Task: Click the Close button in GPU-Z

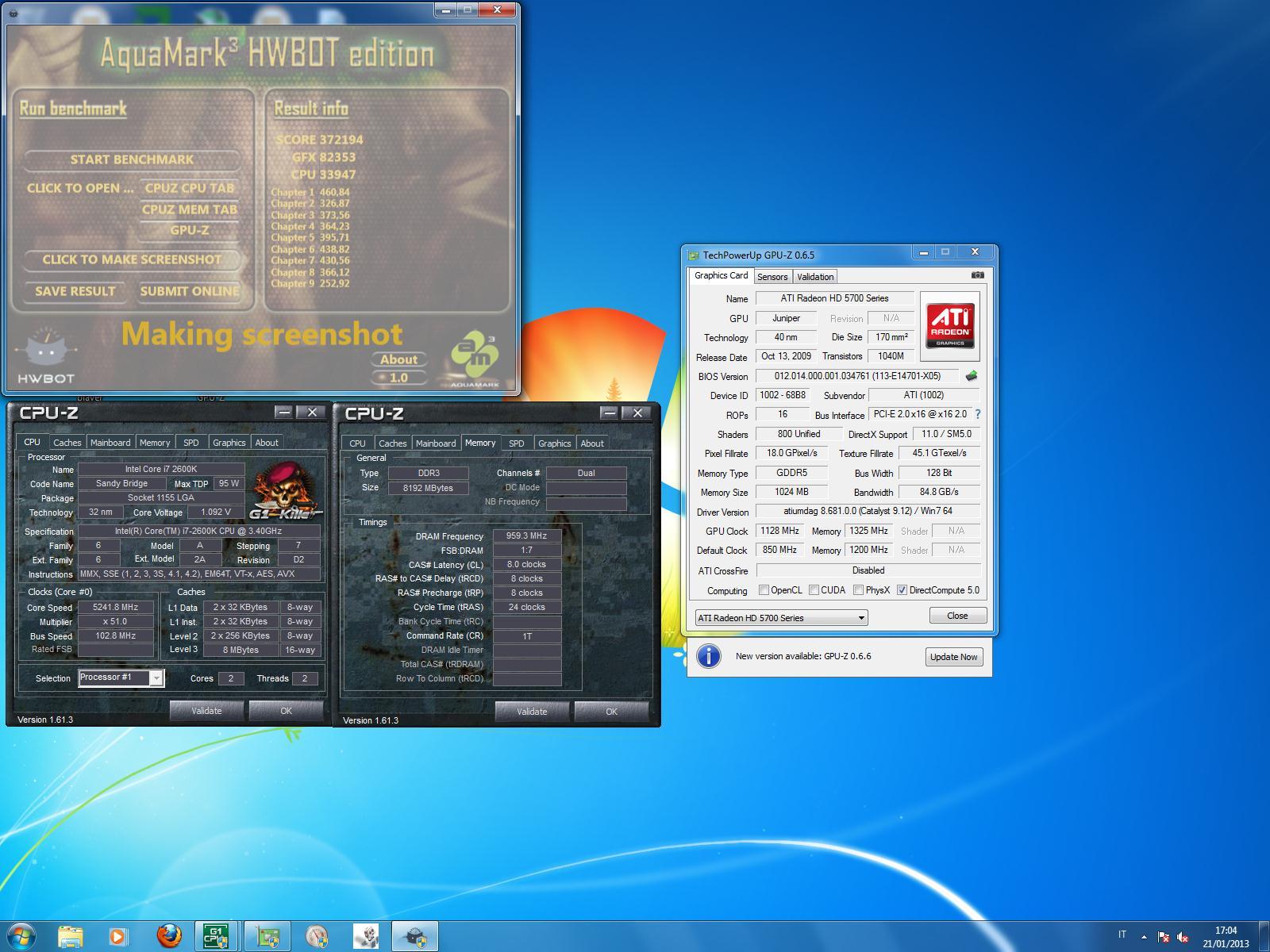Action: [957, 616]
